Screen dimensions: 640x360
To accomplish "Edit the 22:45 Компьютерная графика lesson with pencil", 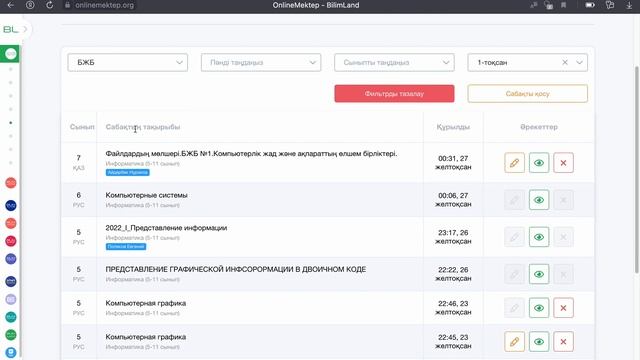I will point(514,342).
